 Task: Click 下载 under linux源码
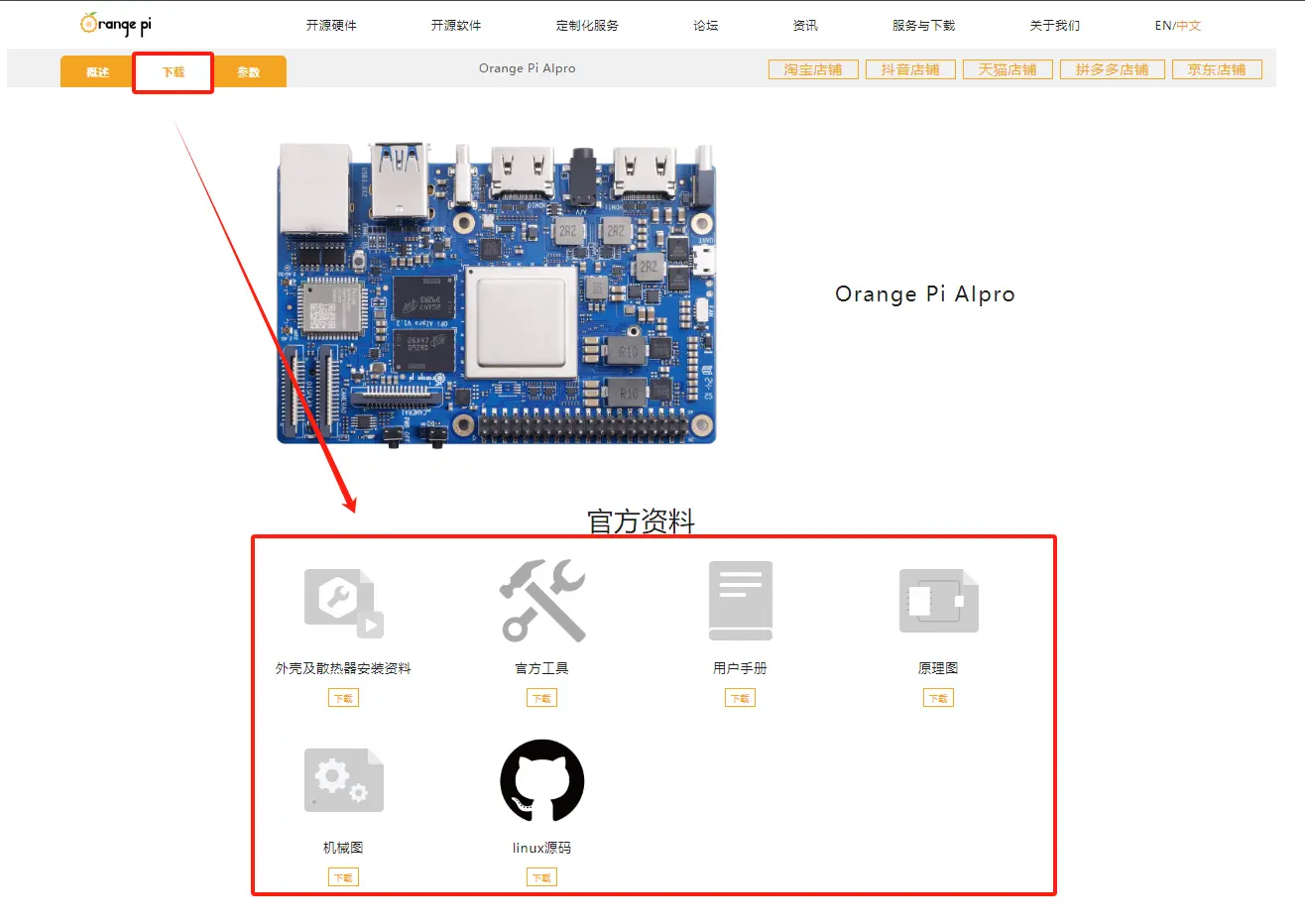[x=541, y=877]
